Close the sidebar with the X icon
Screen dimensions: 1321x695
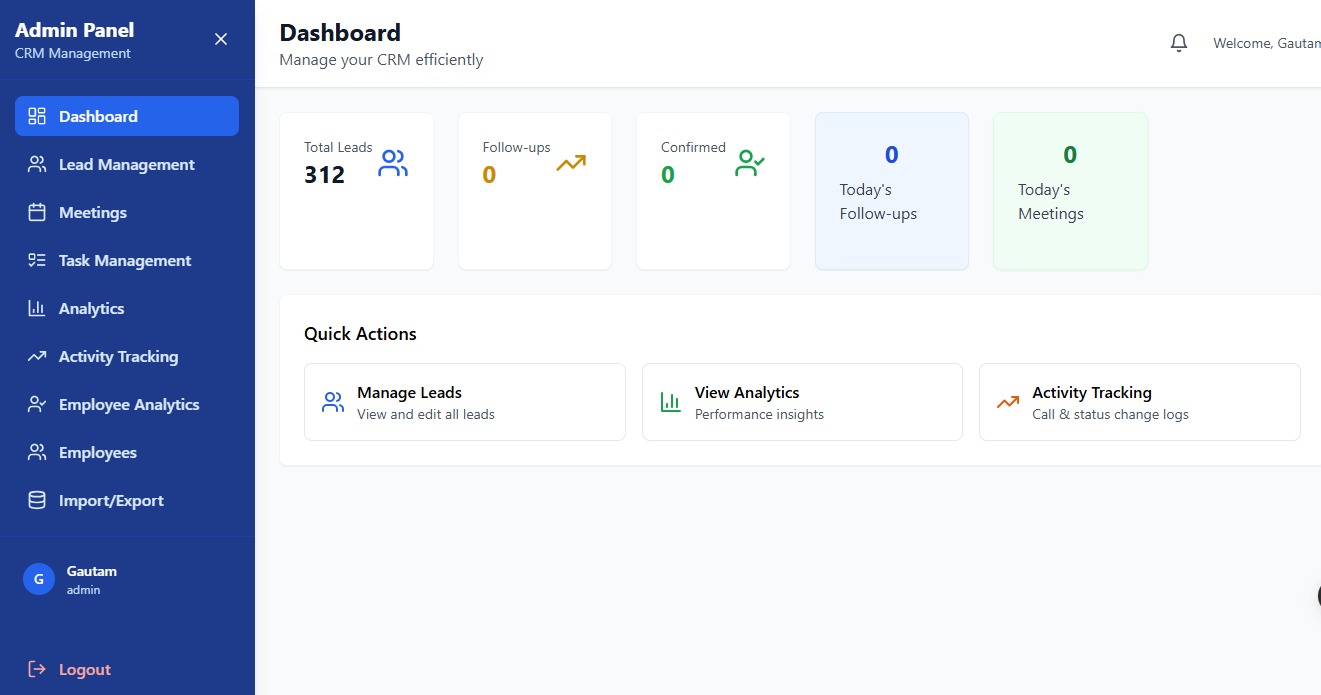tap(221, 39)
